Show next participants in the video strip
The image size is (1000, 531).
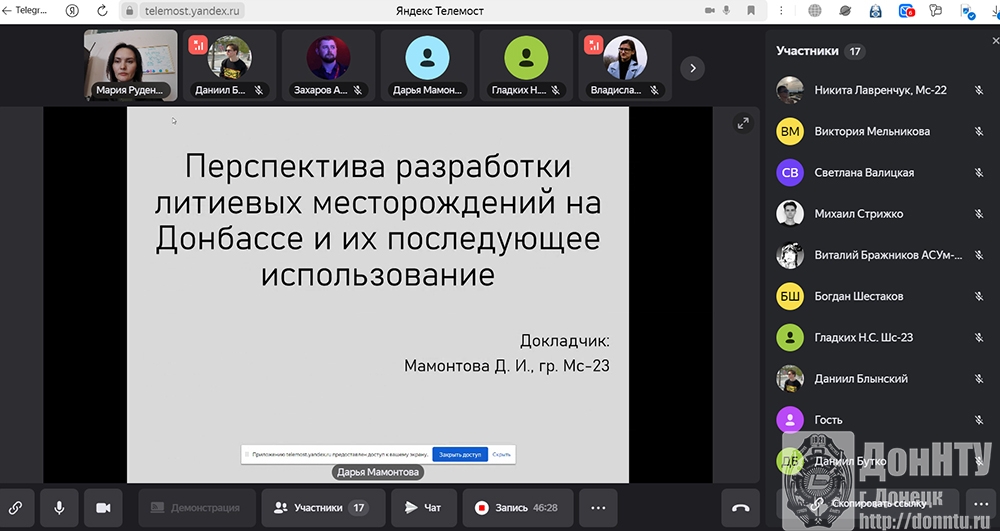[692, 68]
